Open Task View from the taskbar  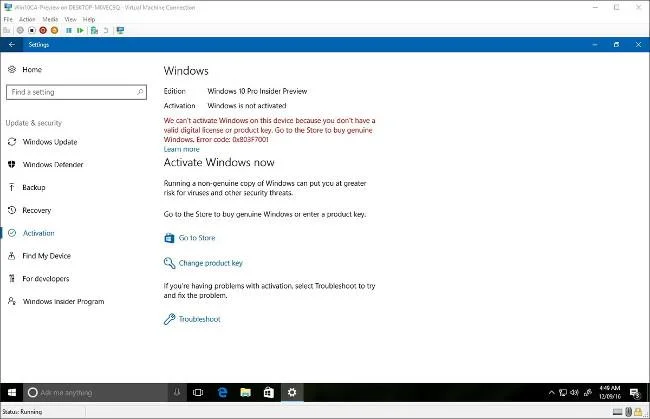coord(198,392)
